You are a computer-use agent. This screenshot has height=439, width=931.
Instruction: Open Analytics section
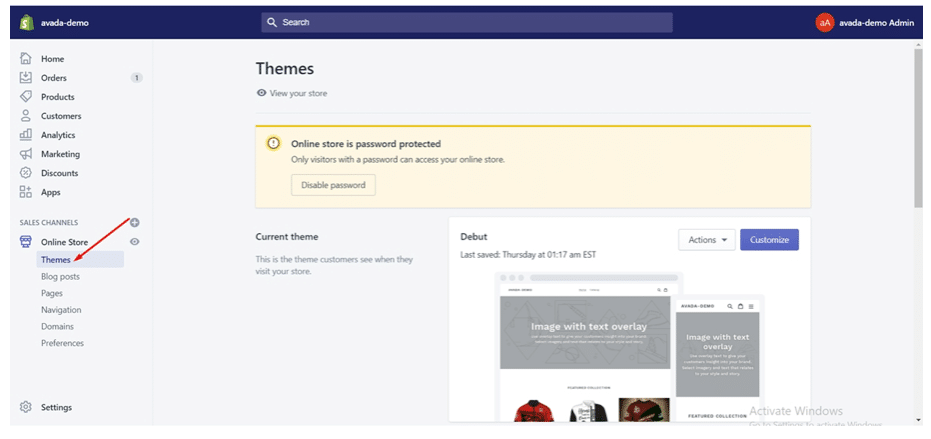[x=58, y=135]
